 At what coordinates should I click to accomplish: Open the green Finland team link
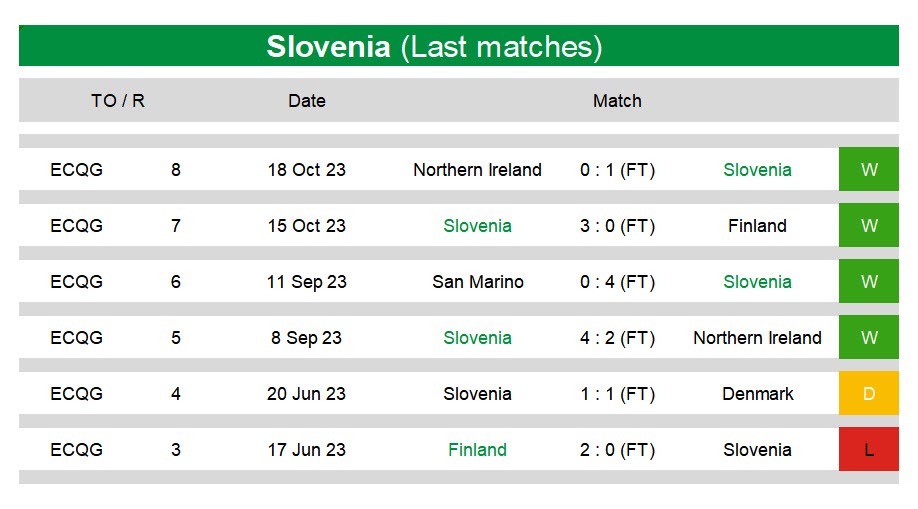tap(477, 450)
